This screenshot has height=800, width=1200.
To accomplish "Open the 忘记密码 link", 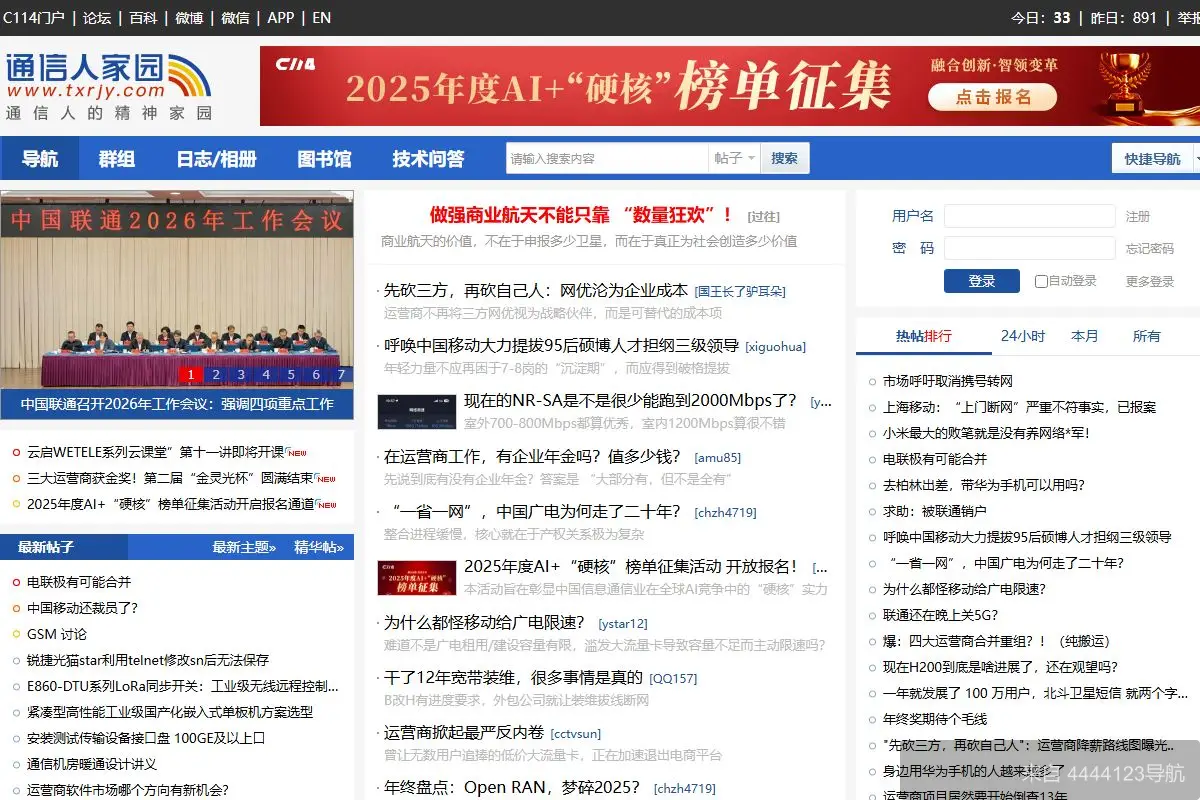I will [1150, 248].
